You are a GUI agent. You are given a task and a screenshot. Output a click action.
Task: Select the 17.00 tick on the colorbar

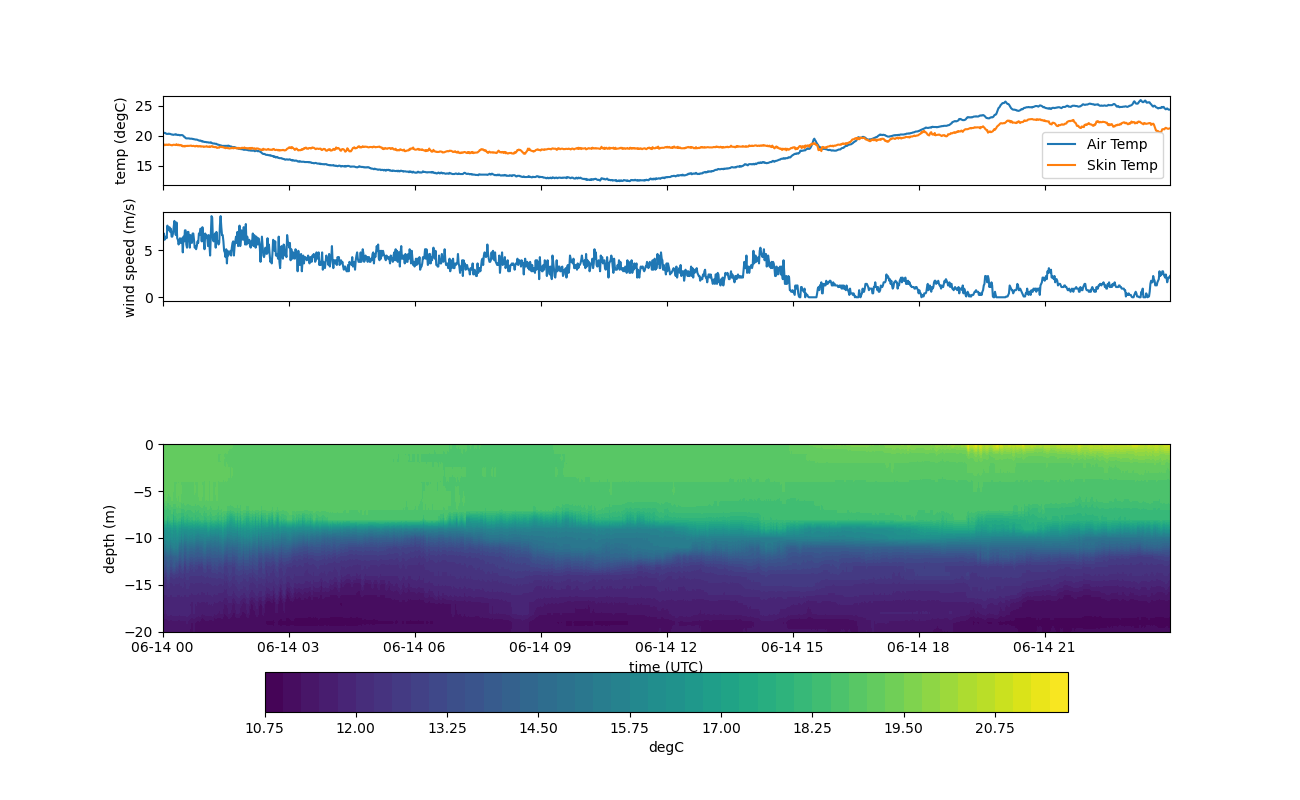720,729
